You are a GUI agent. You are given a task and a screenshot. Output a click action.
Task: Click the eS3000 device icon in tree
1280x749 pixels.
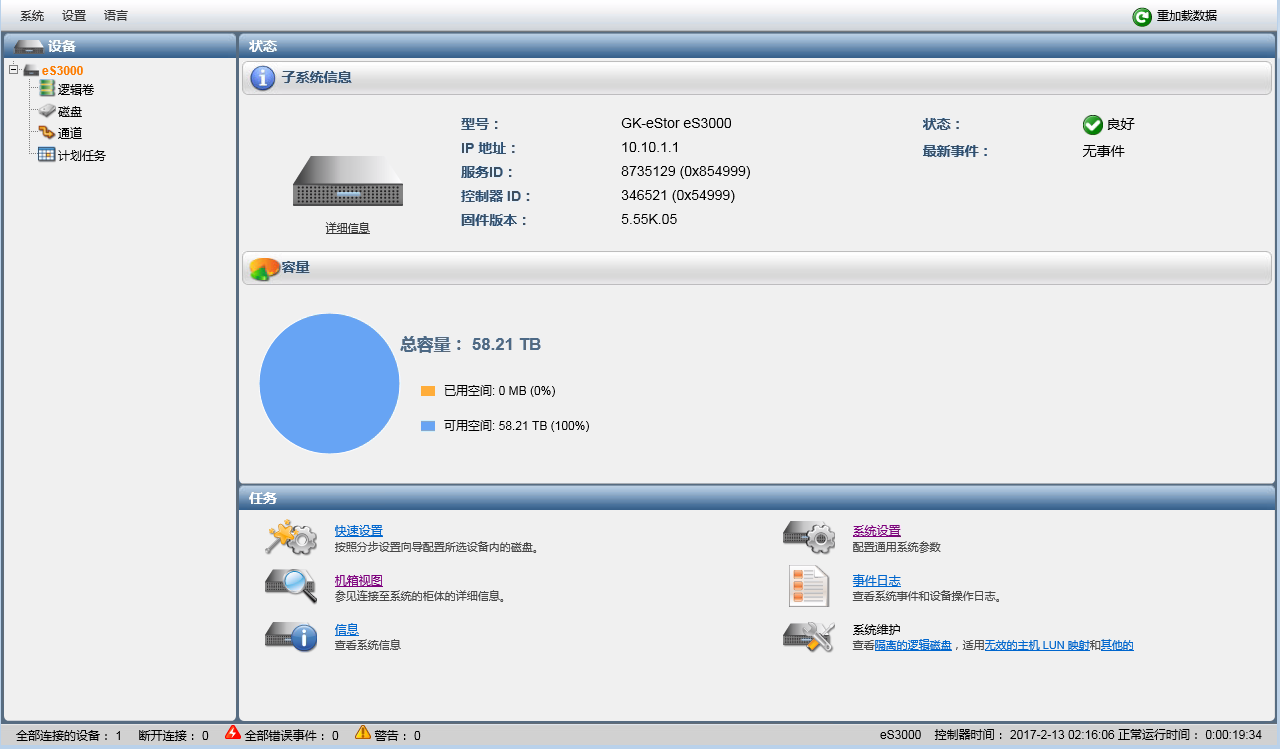coord(31,70)
